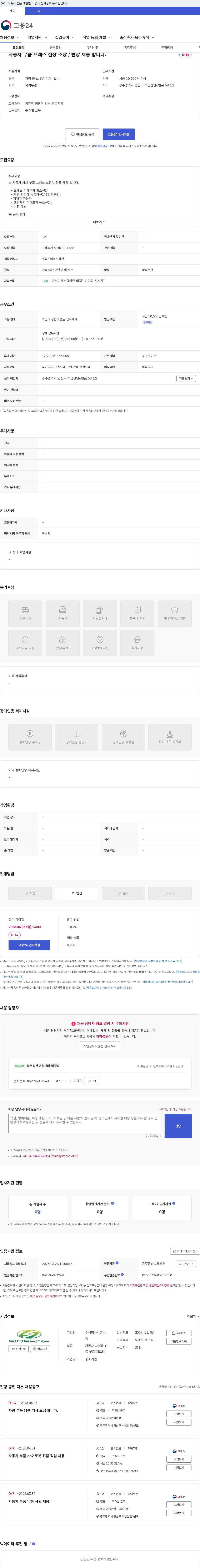Click info icon next to 구인인증번호
This screenshot has width=200, height=1568.
122,1275
